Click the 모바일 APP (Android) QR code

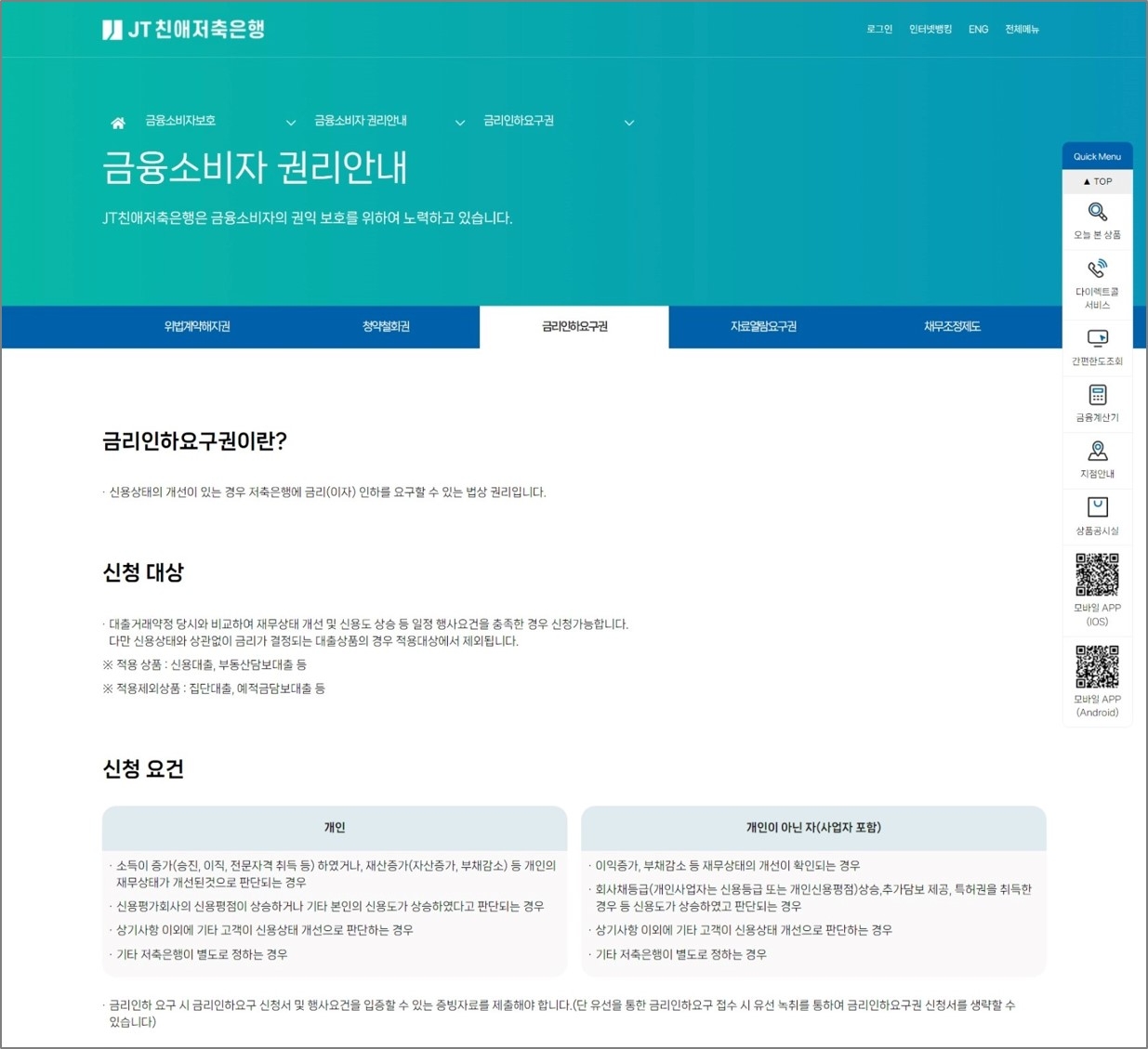(x=1097, y=665)
